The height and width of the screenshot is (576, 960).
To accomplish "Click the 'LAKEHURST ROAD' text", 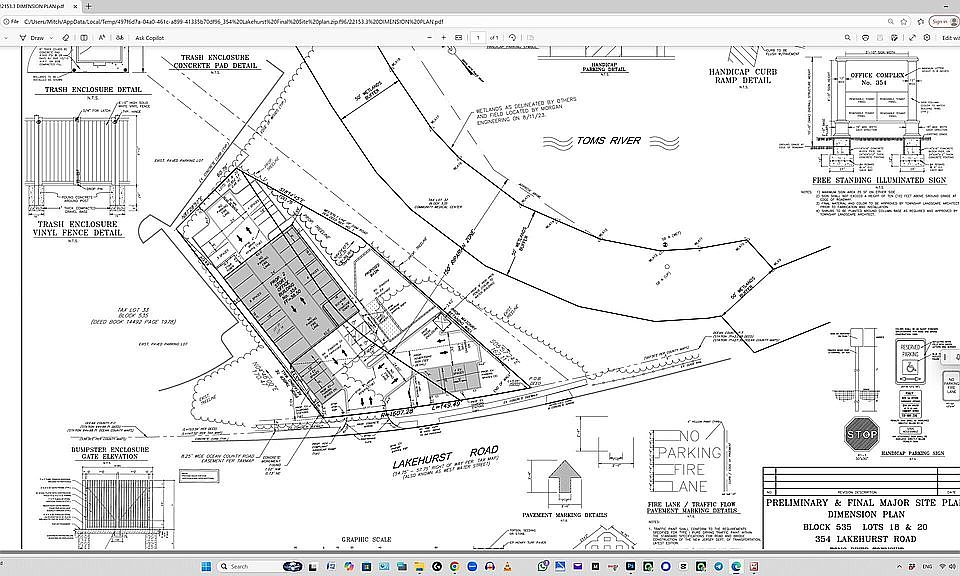I will click(x=445, y=457).
